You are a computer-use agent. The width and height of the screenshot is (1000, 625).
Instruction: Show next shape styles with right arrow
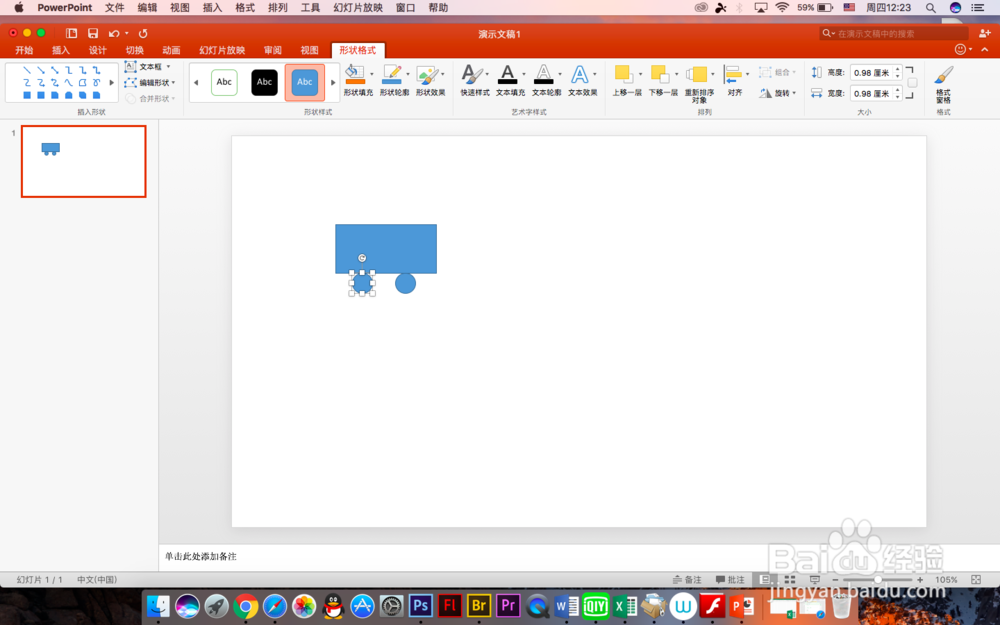click(x=333, y=82)
